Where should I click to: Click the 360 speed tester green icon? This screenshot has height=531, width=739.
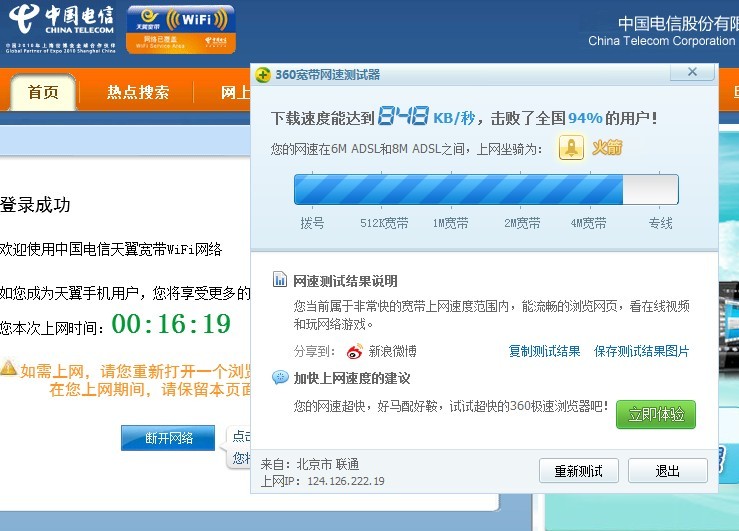[x=263, y=75]
